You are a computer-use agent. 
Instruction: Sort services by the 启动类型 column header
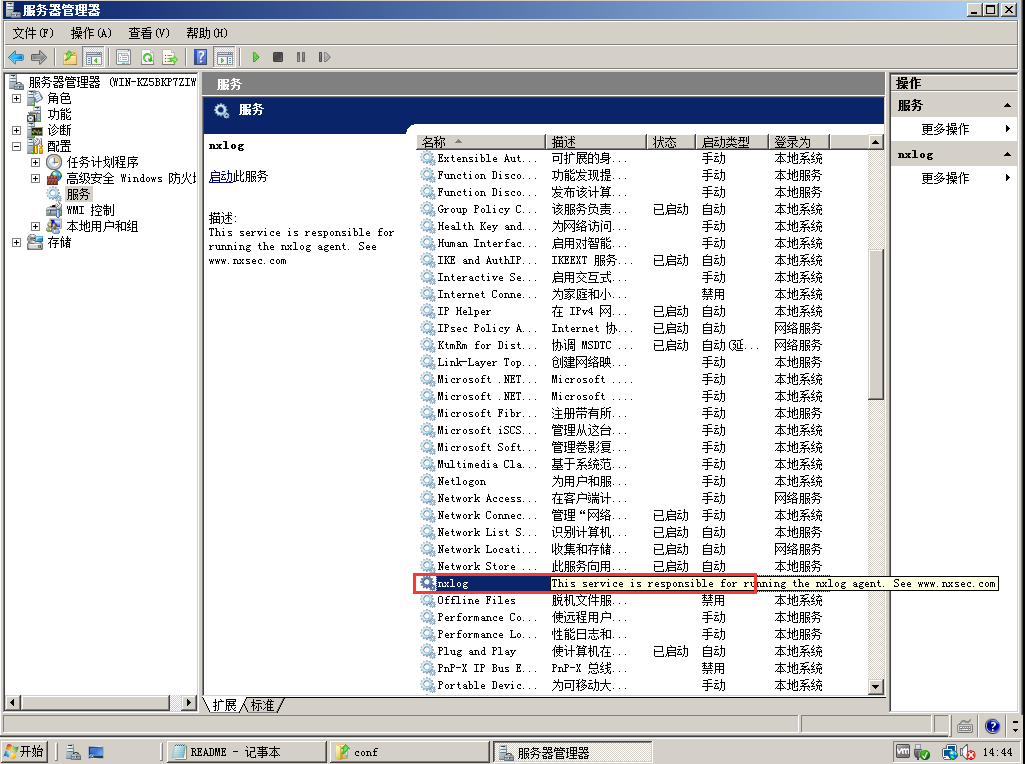click(x=731, y=142)
